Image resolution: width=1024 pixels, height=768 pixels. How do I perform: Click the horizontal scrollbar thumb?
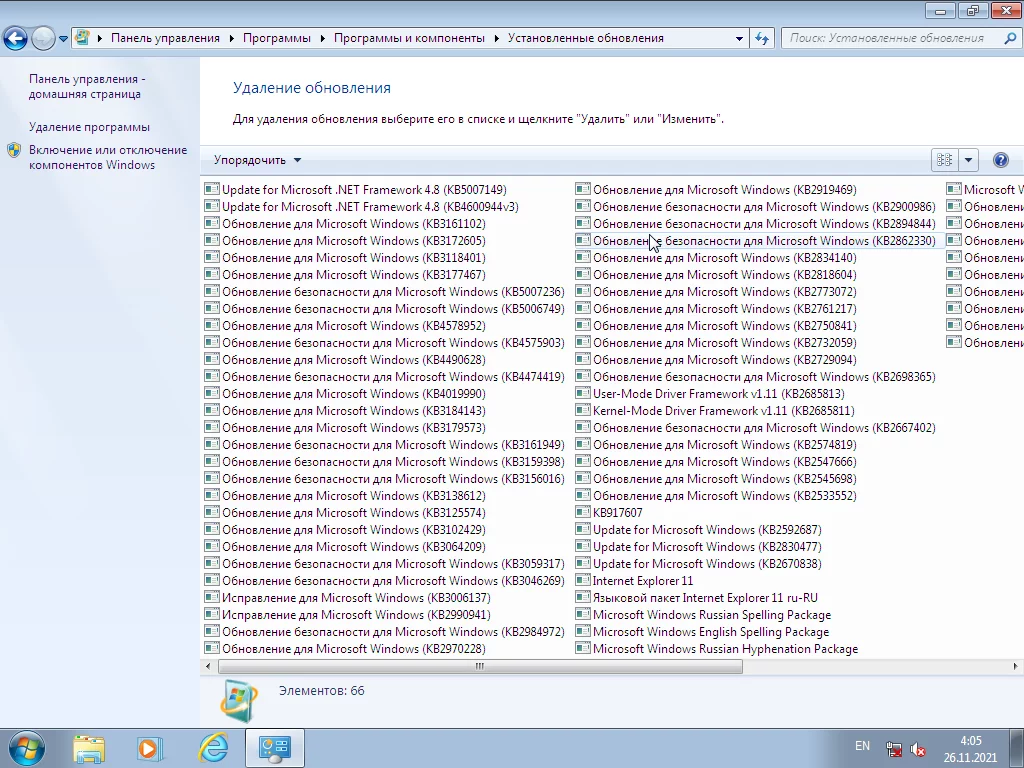coord(480,666)
